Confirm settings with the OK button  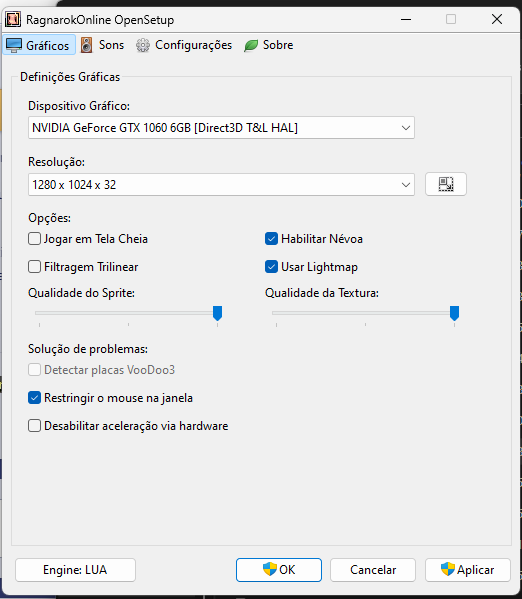[x=279, y=570]
